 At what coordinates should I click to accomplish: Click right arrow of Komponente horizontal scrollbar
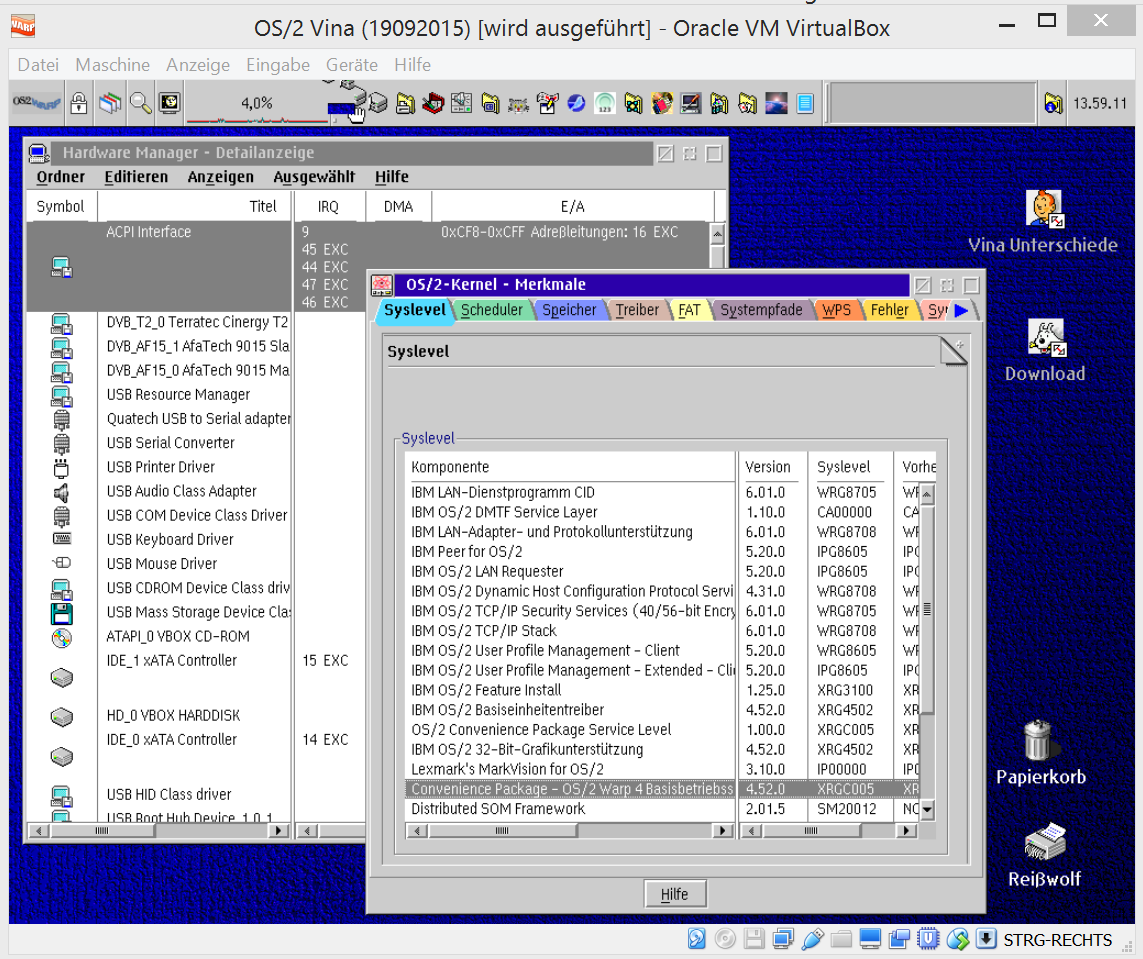[x=723, y=831]
